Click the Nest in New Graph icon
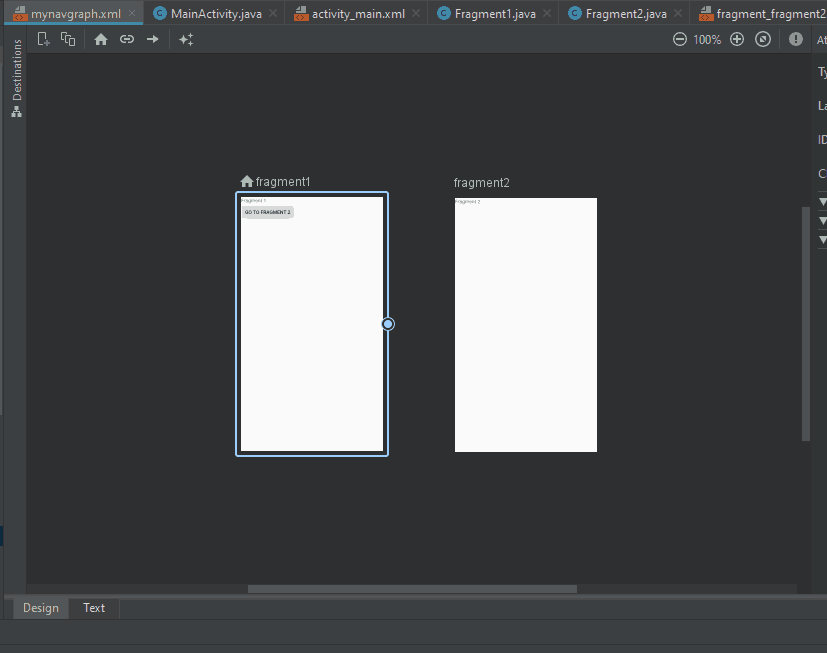The width and height of the screenshot is (827, 653). point(68,39)
